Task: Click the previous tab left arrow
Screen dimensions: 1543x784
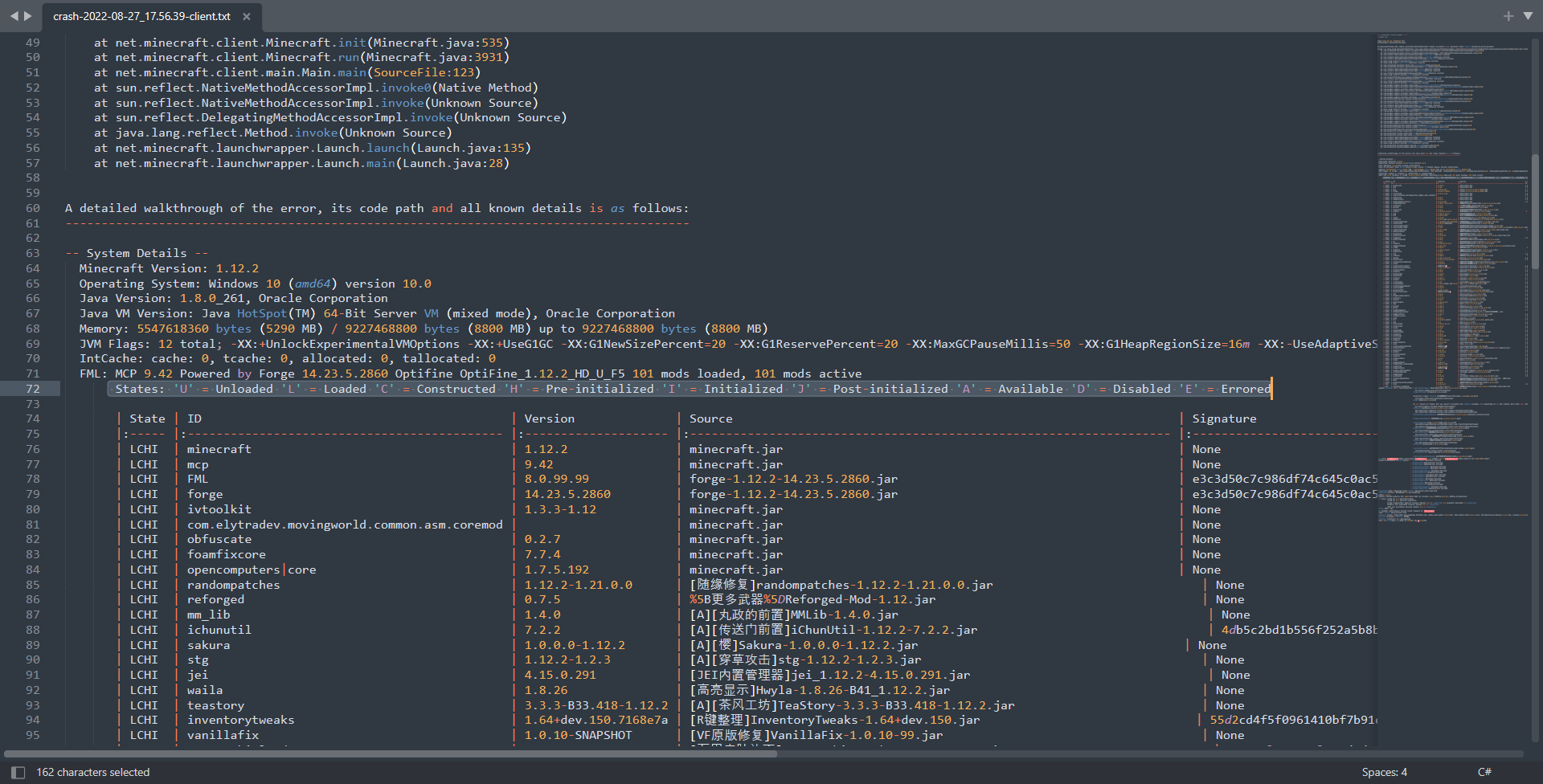Action: click(x=13, y=16)
